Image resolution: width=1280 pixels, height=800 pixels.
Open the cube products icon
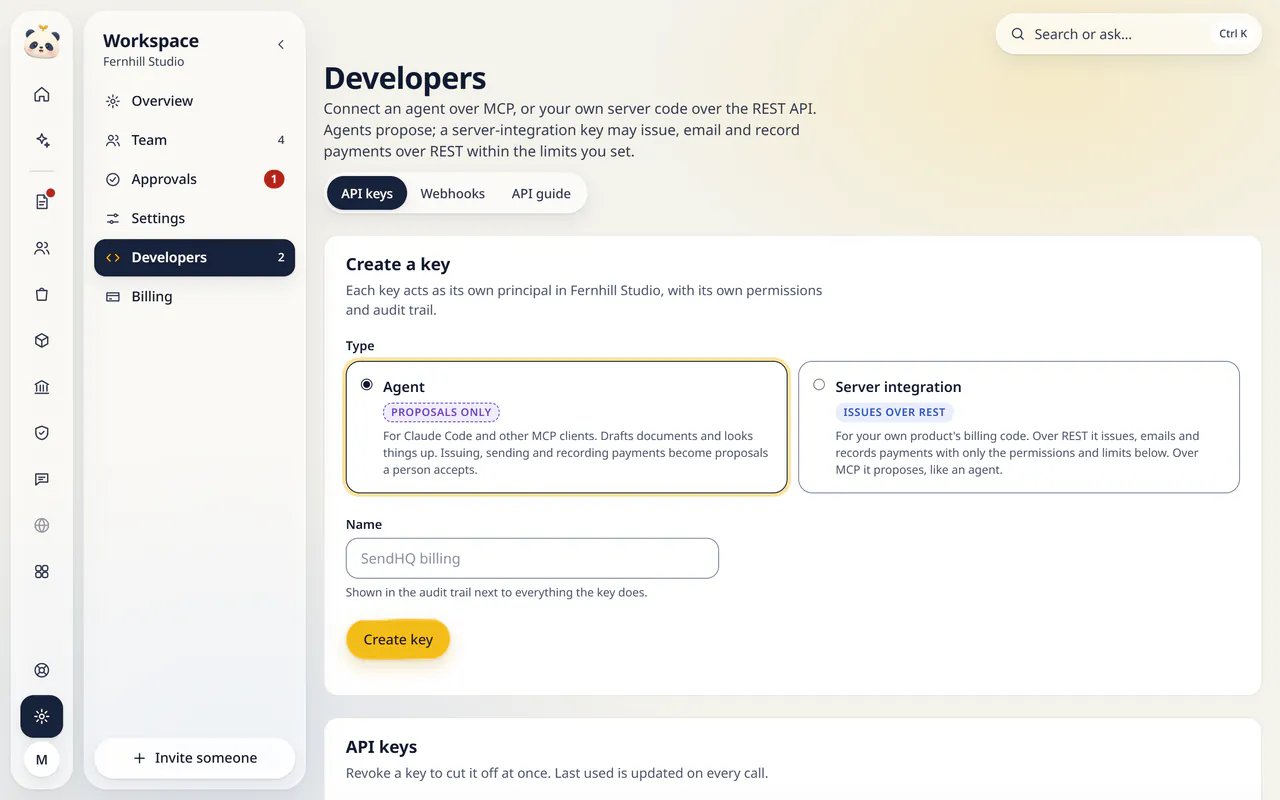(42, 341)
